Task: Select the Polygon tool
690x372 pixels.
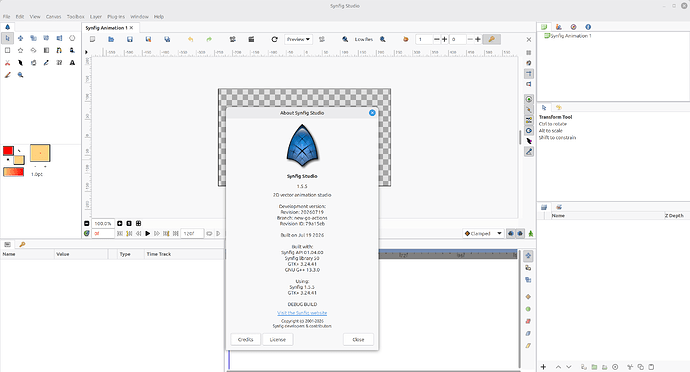Action: [33, 51]
